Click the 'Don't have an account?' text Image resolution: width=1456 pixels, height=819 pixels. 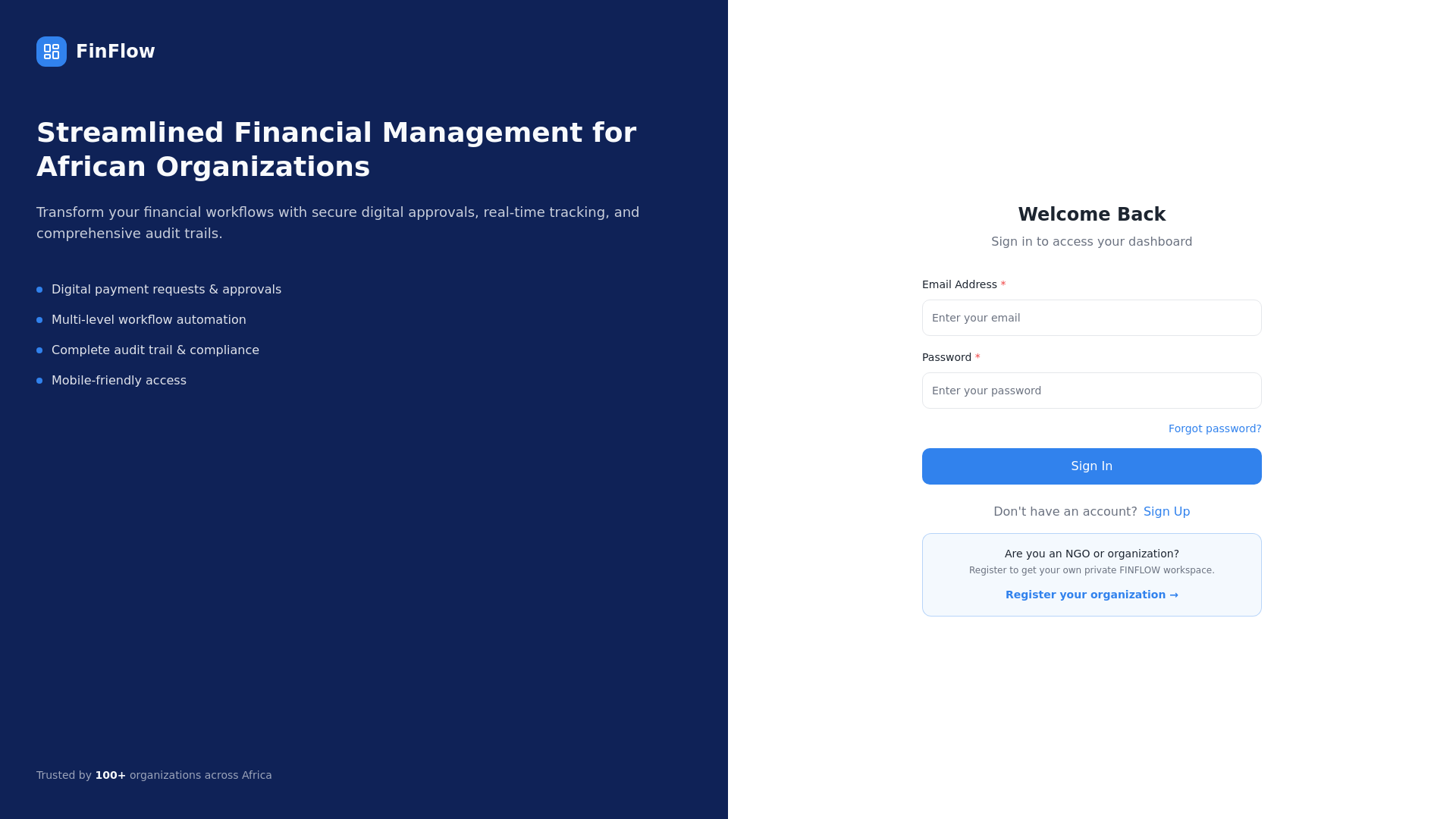point(1065,512)
